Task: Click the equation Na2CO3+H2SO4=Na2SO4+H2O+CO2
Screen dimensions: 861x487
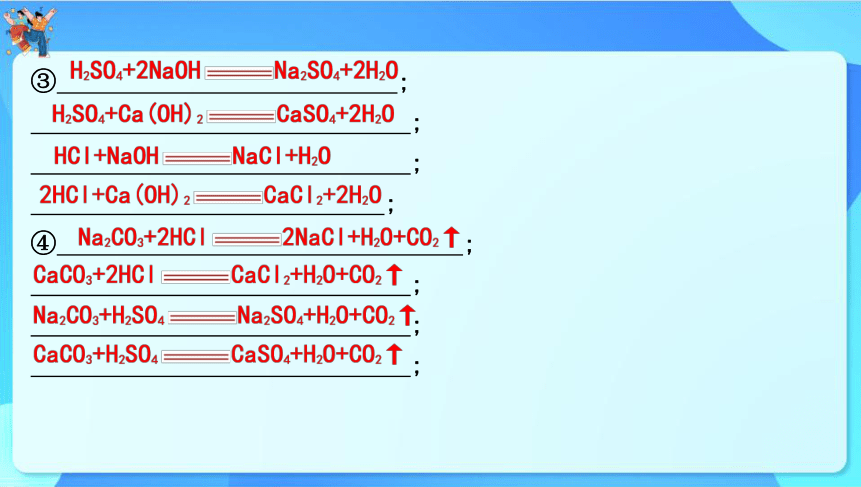Action: 224,316
